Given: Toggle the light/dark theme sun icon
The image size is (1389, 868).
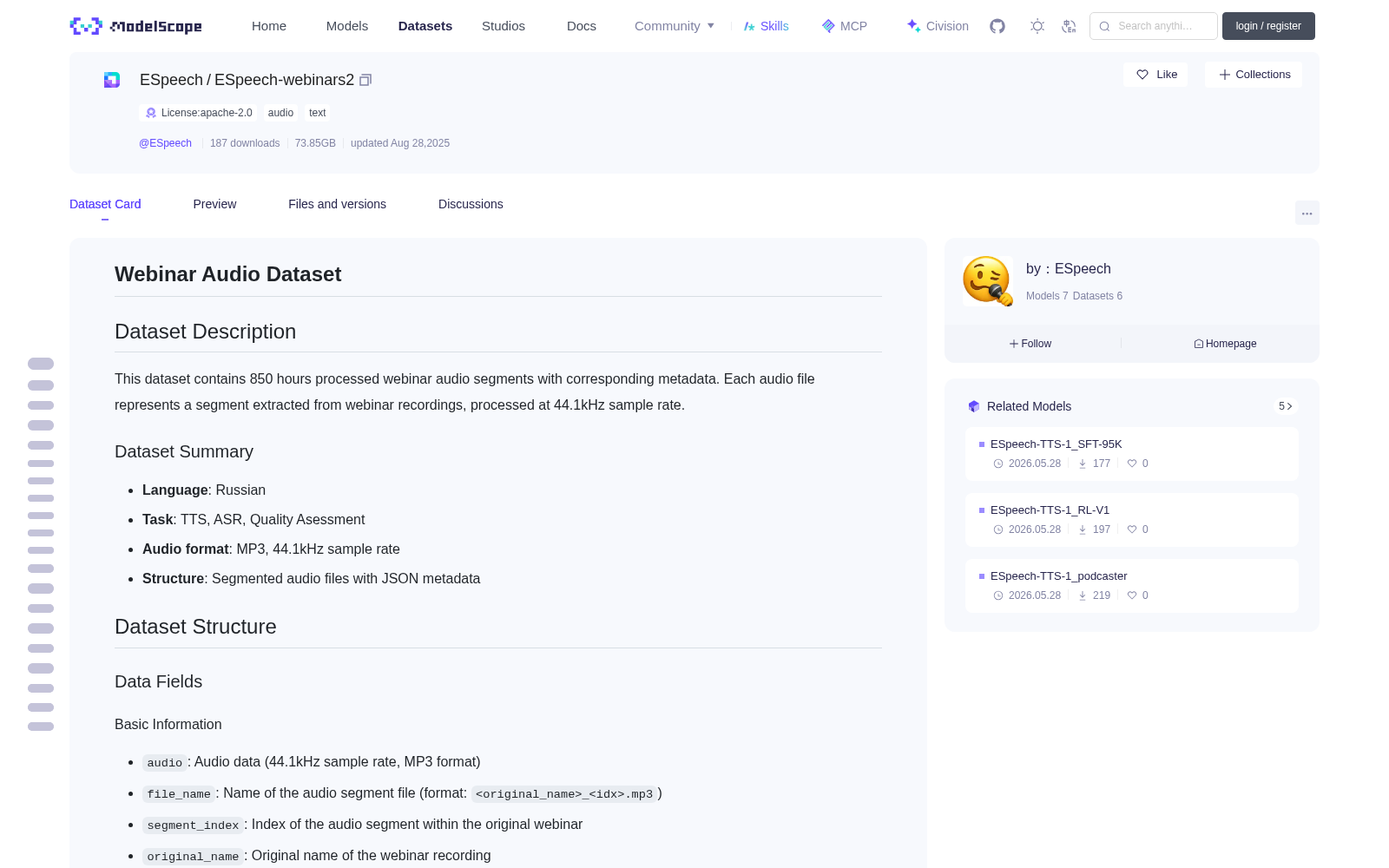Looking at the screenshot, I should pyautogui.click(x=1037, y=26).
